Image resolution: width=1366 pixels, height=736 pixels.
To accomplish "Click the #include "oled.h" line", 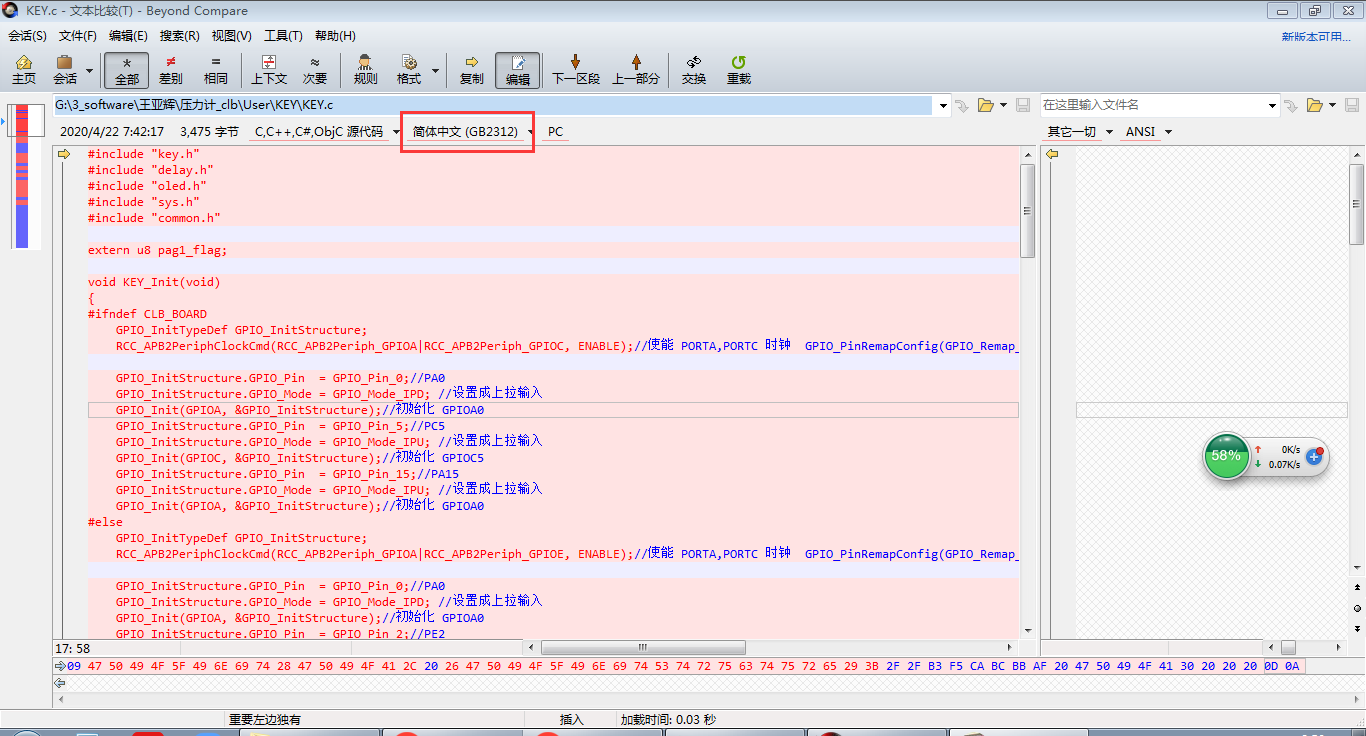I will pos(147,186).
